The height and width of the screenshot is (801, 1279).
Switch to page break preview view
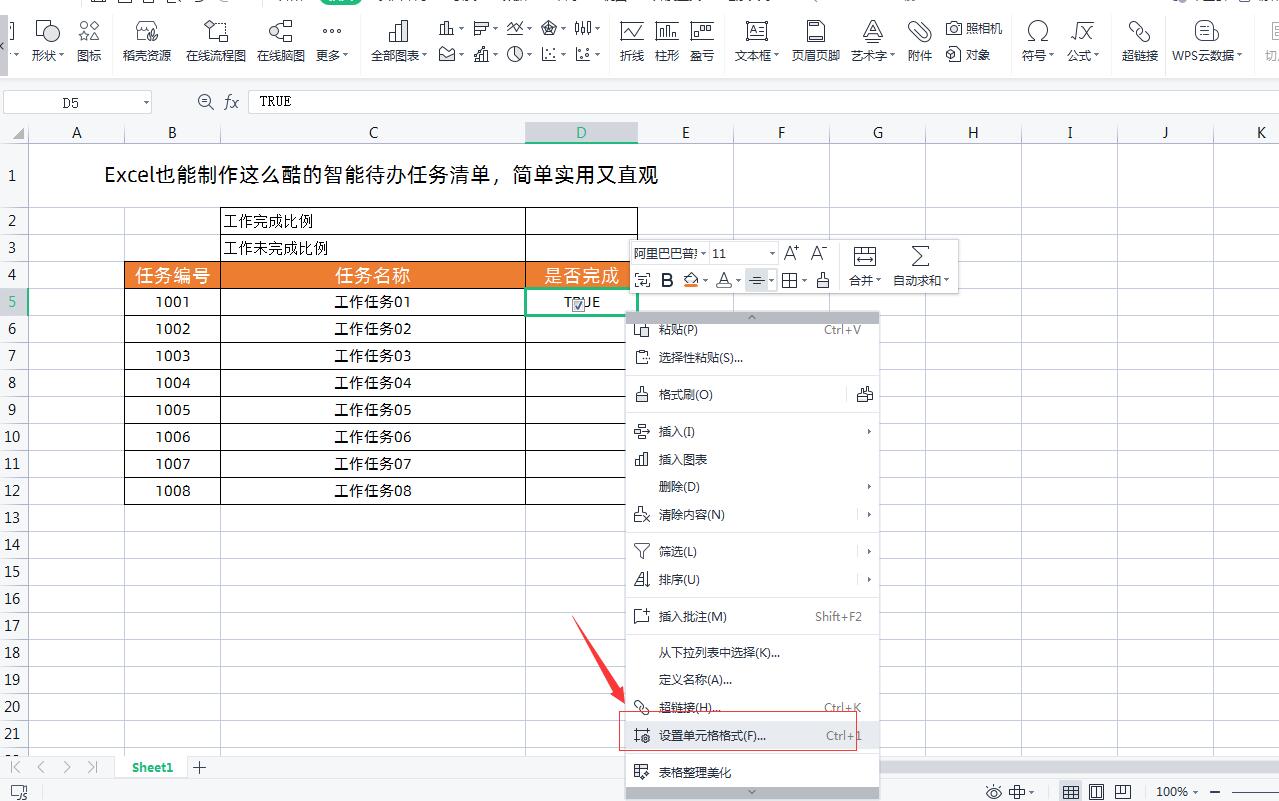click(x=1122, y=791)
